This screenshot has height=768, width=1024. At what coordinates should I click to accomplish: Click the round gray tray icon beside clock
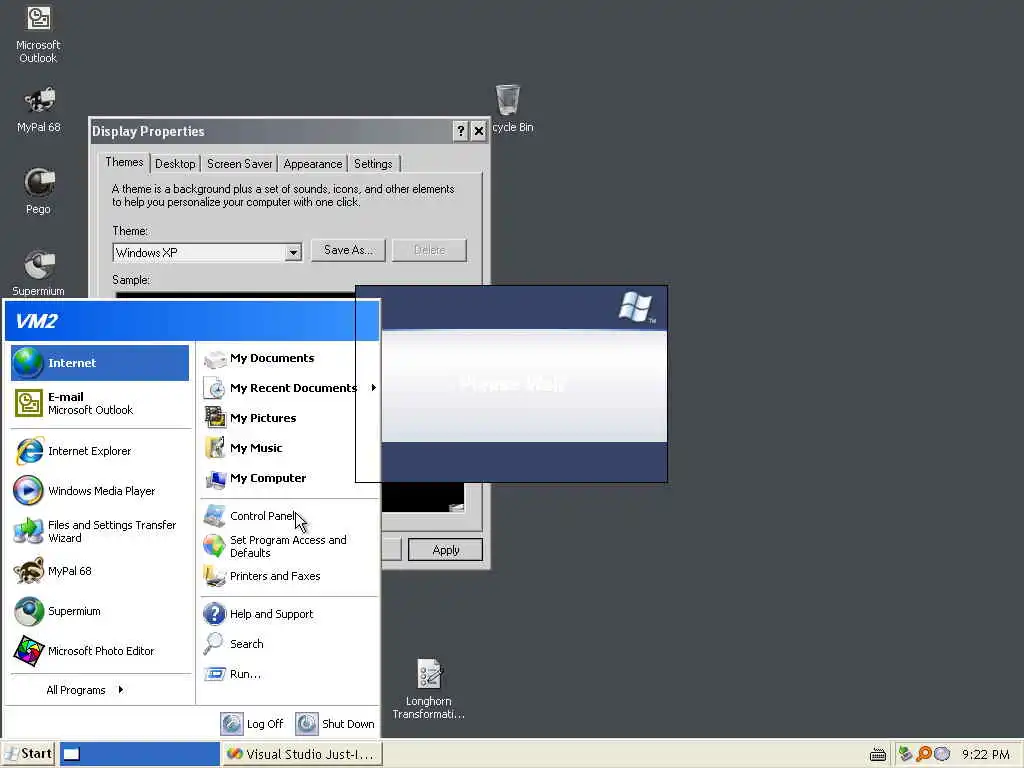tap(942, 754)
